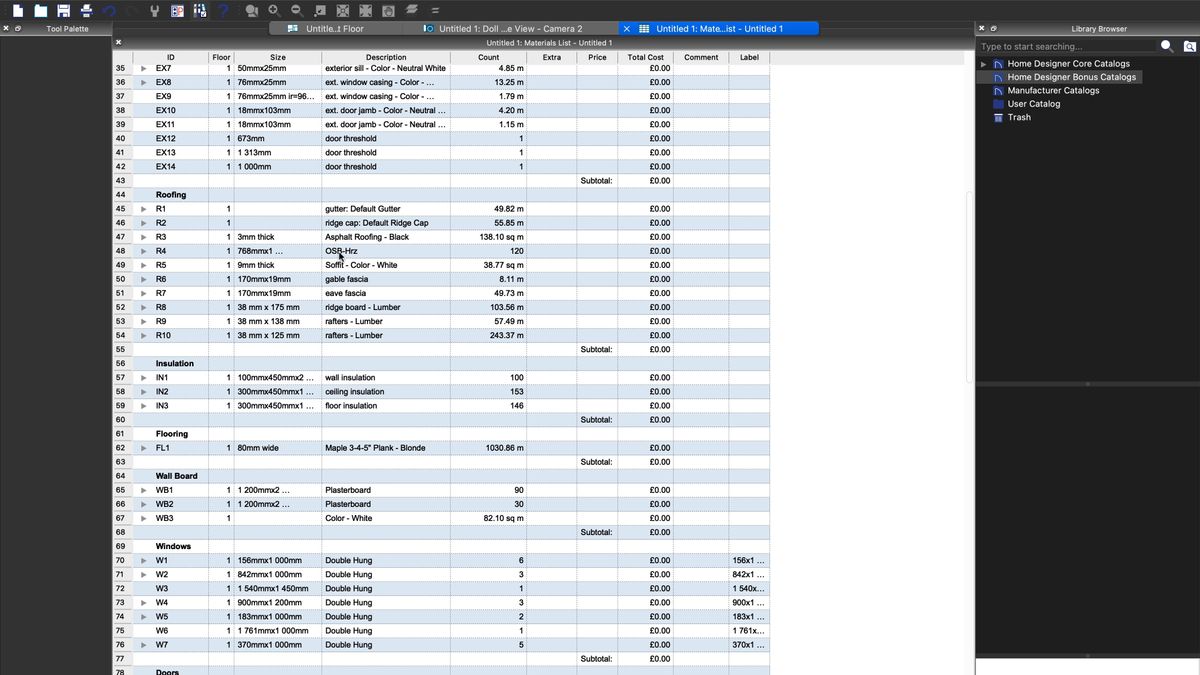
Task: Expand Home Designer Core Catalogs
Action: (x=983, y=63)
